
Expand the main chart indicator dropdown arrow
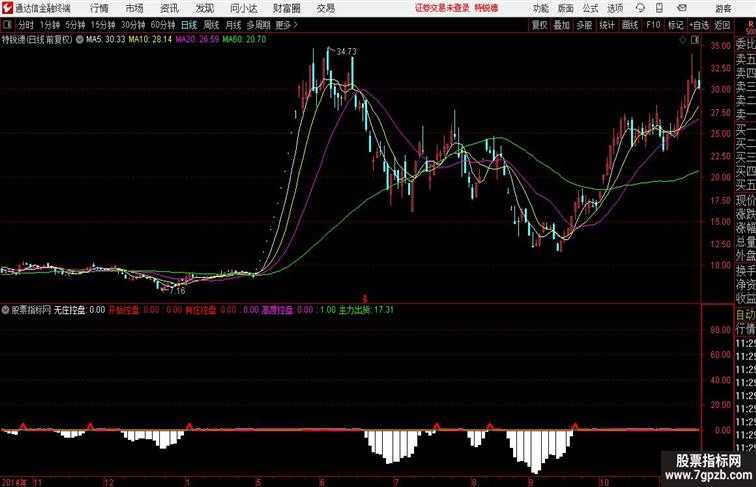click(79, 40)
